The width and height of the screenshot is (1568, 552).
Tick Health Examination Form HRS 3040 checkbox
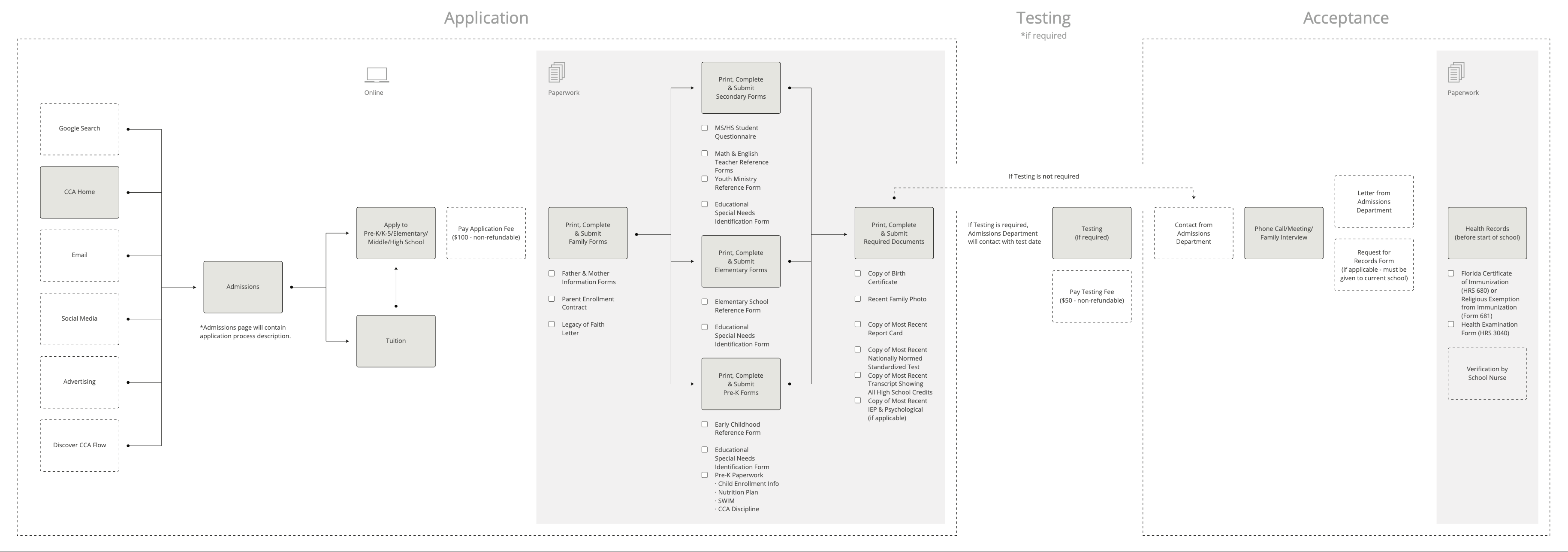coord(1450,325)
